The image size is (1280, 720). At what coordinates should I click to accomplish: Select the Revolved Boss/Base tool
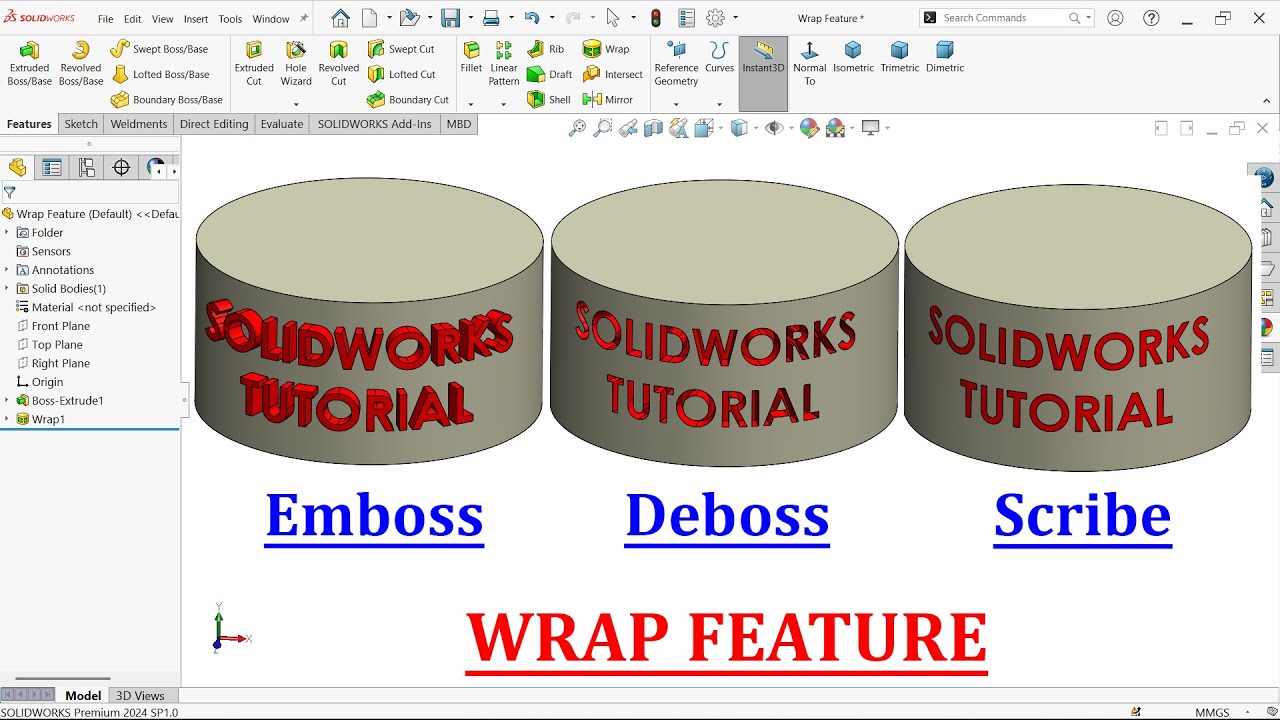pyautogui.click(x=81, y=63)
